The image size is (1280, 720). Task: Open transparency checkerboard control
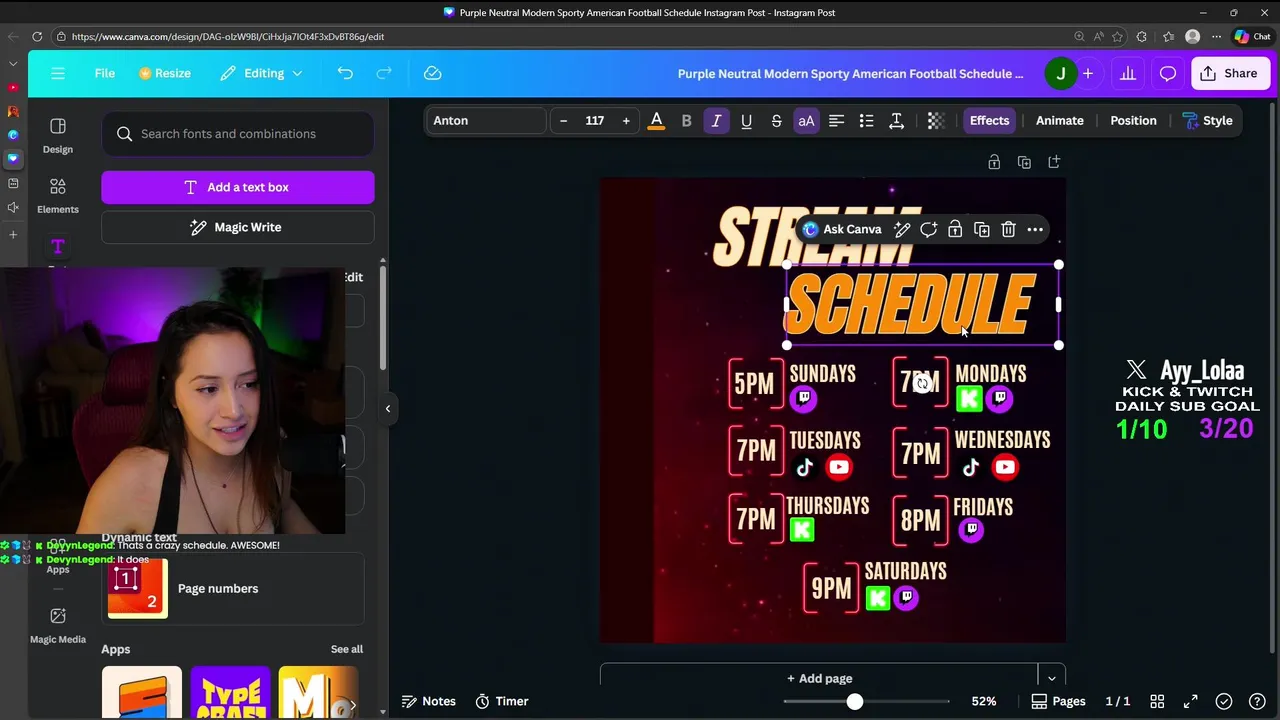click(936, 120)
